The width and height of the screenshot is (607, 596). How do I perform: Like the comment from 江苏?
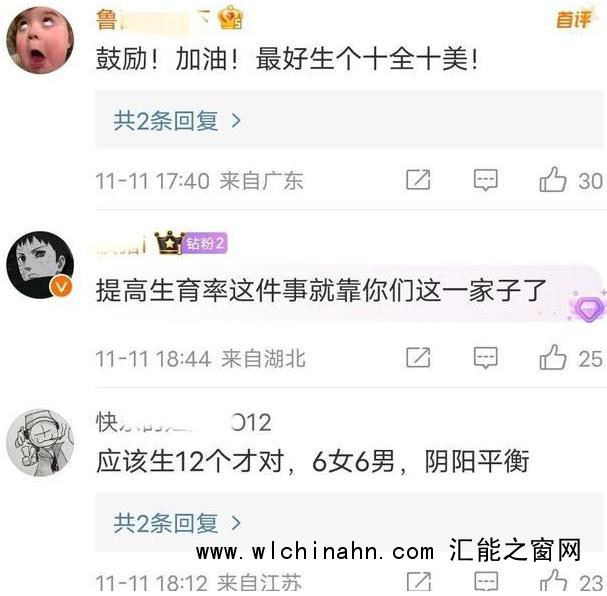tap(553, 582)
